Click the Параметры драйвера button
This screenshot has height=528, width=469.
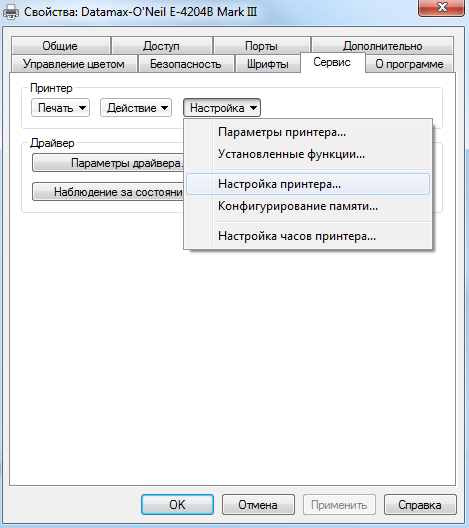(108, 163)
